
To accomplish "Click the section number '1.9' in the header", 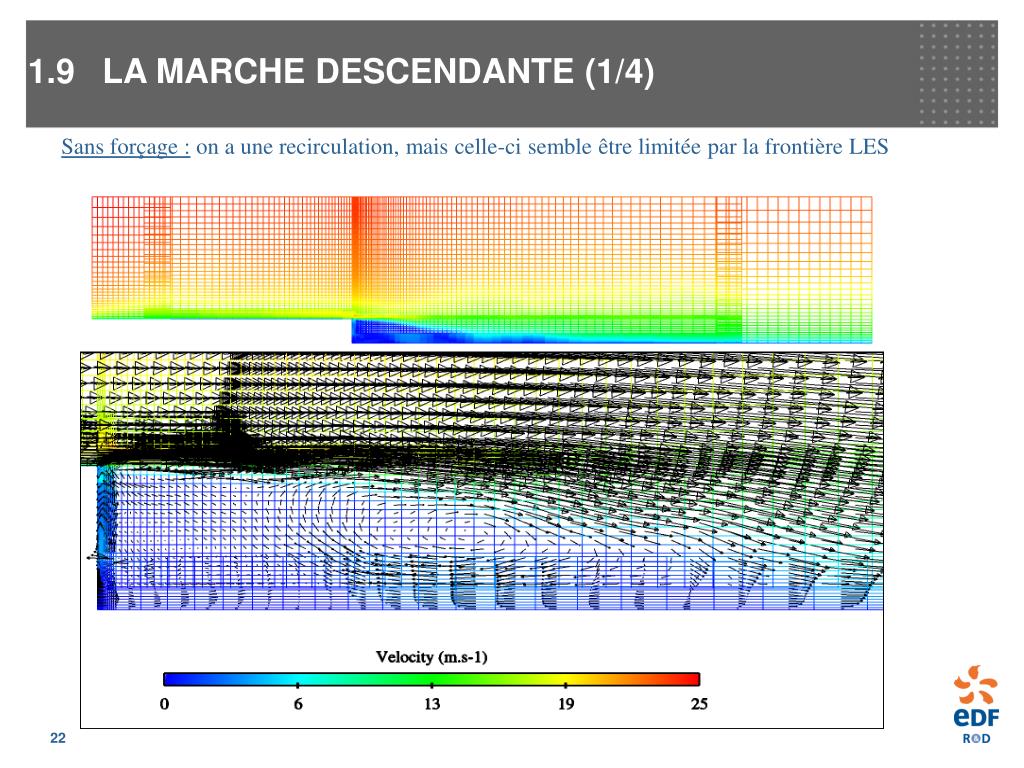I will 52,72.
